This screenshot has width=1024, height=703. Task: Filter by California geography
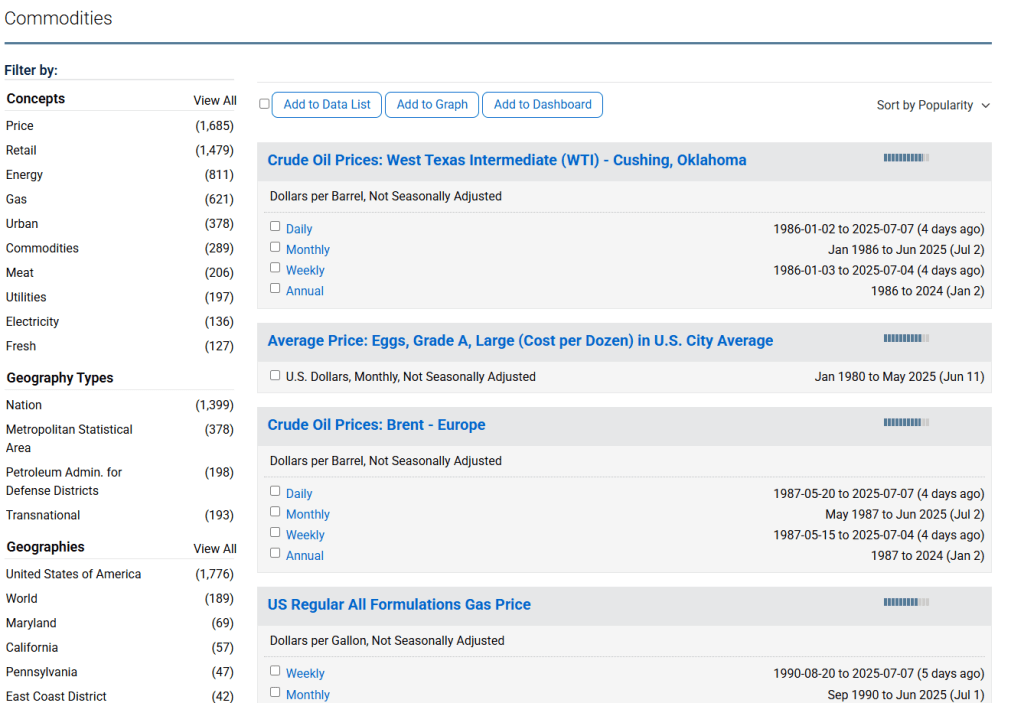click(32, 648)
